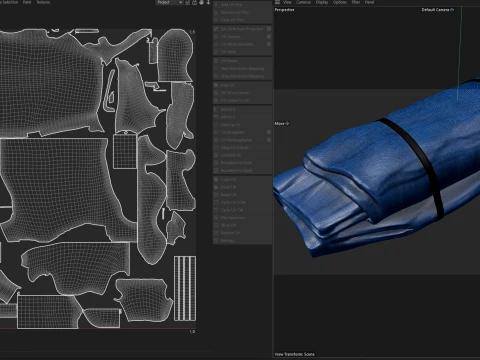Apply Boundary to Quad
Image resolution: width=480 pixels, height=360 pixels.
click(x=242, y=171)
